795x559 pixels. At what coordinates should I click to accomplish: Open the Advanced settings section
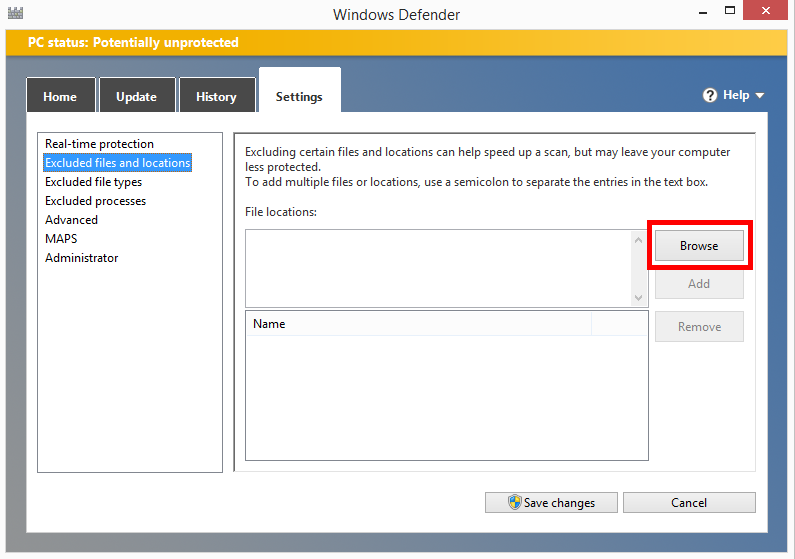point(71,220)
